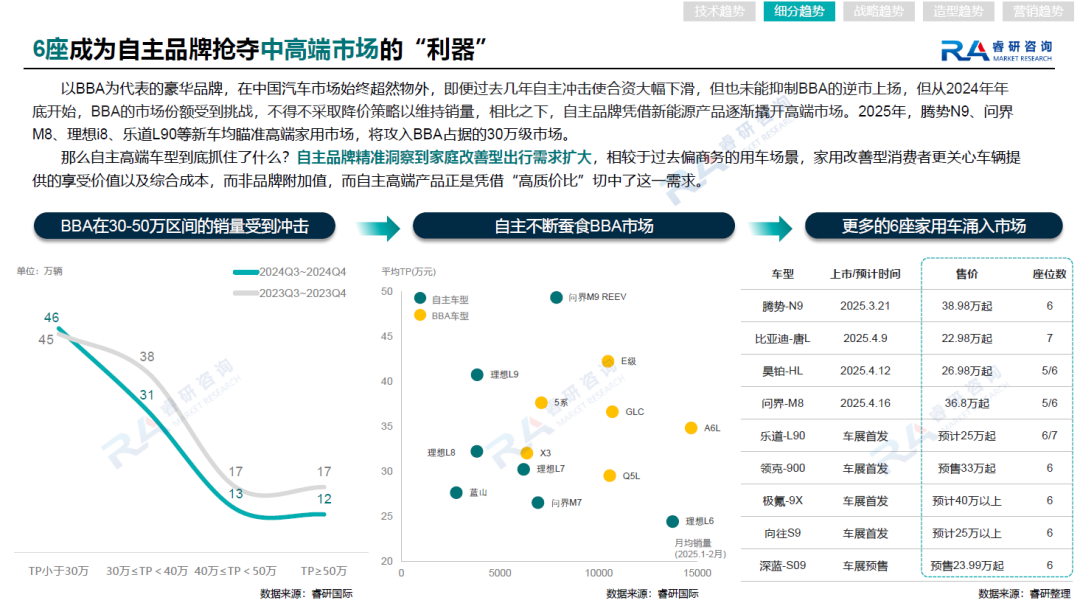Click the 深蓝-S09 table cell

pyautogui.click(x=782, y=566)
